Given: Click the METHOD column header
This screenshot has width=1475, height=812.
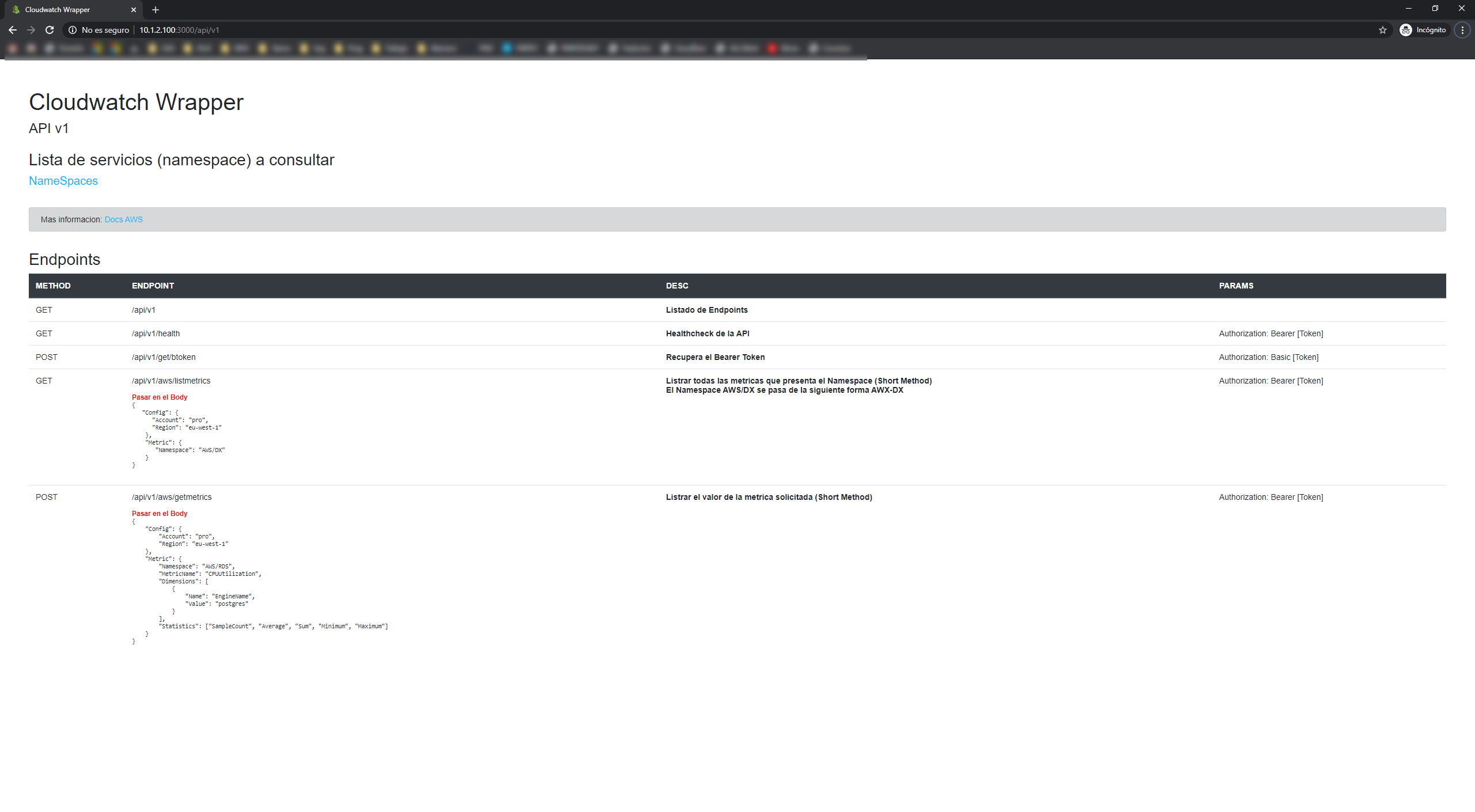Looking at the screenshot, I should coord(53,286).
